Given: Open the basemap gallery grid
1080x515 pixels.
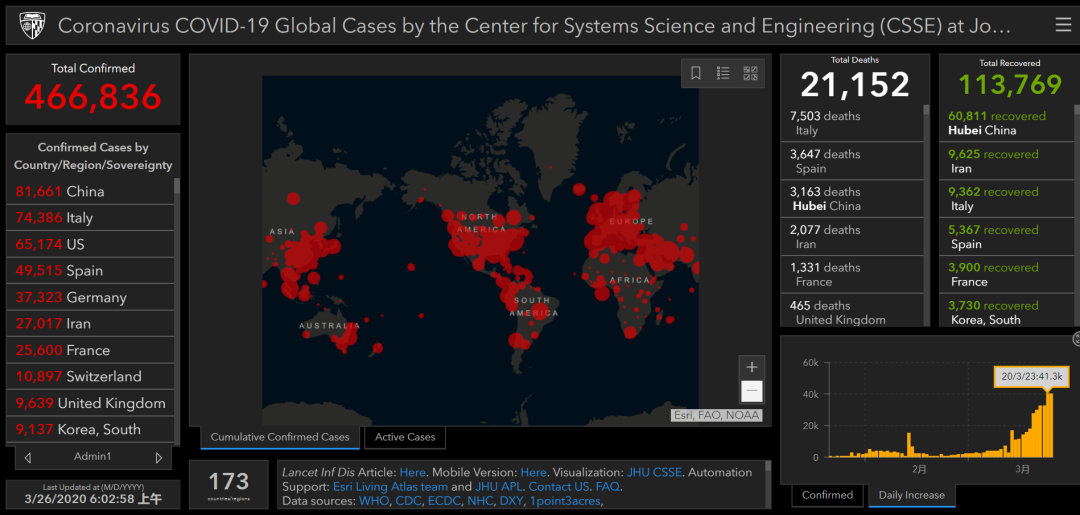Looking at the screenshot, I should pos(751,73).
